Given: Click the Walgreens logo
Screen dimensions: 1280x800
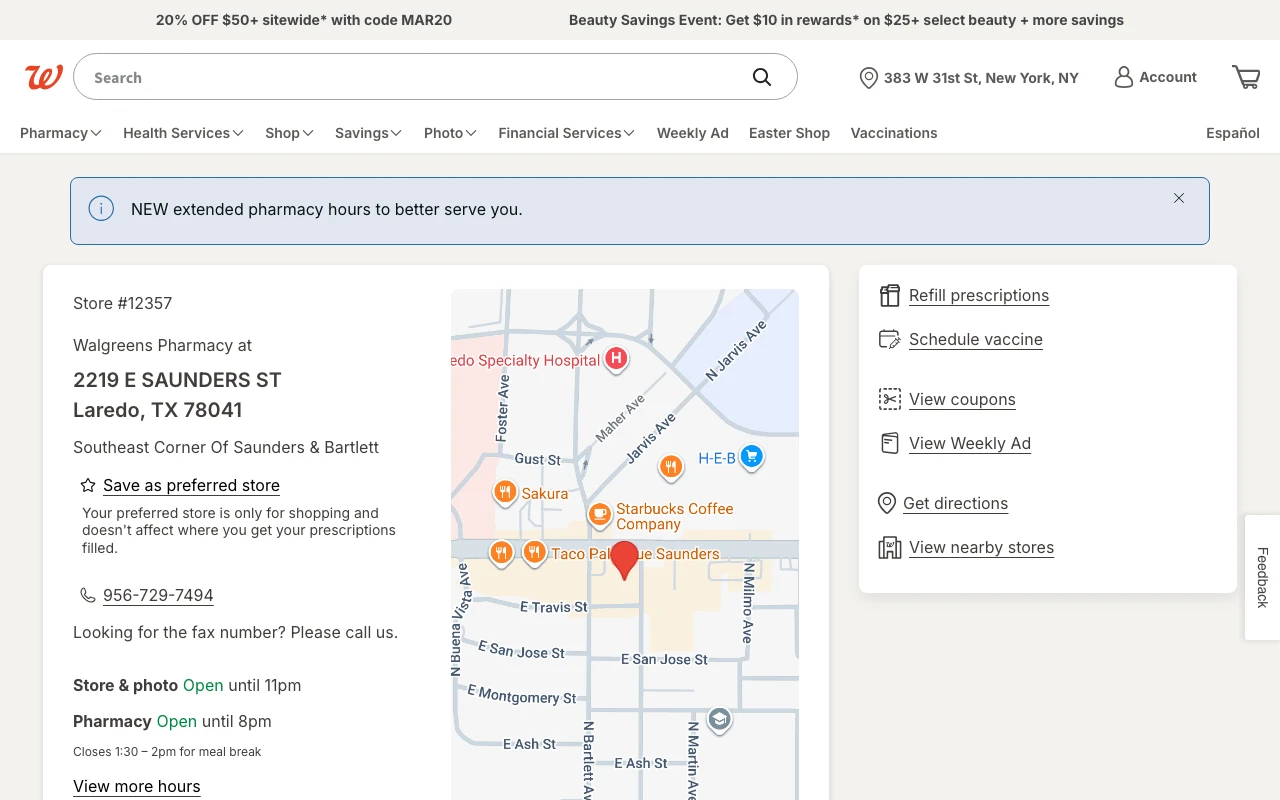Looking at the screenshot, I should [x=44, y=77].
